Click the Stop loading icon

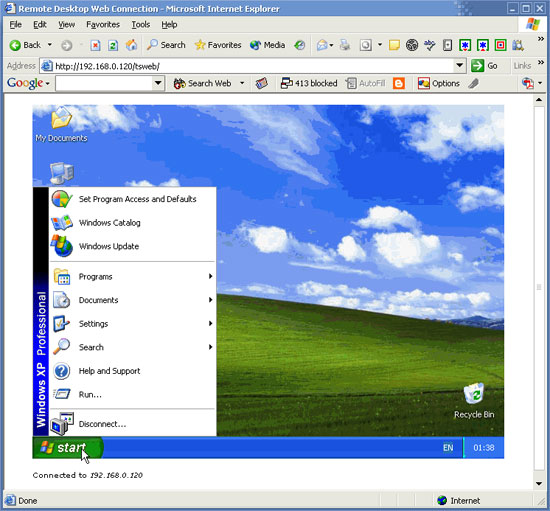point(95,45)
